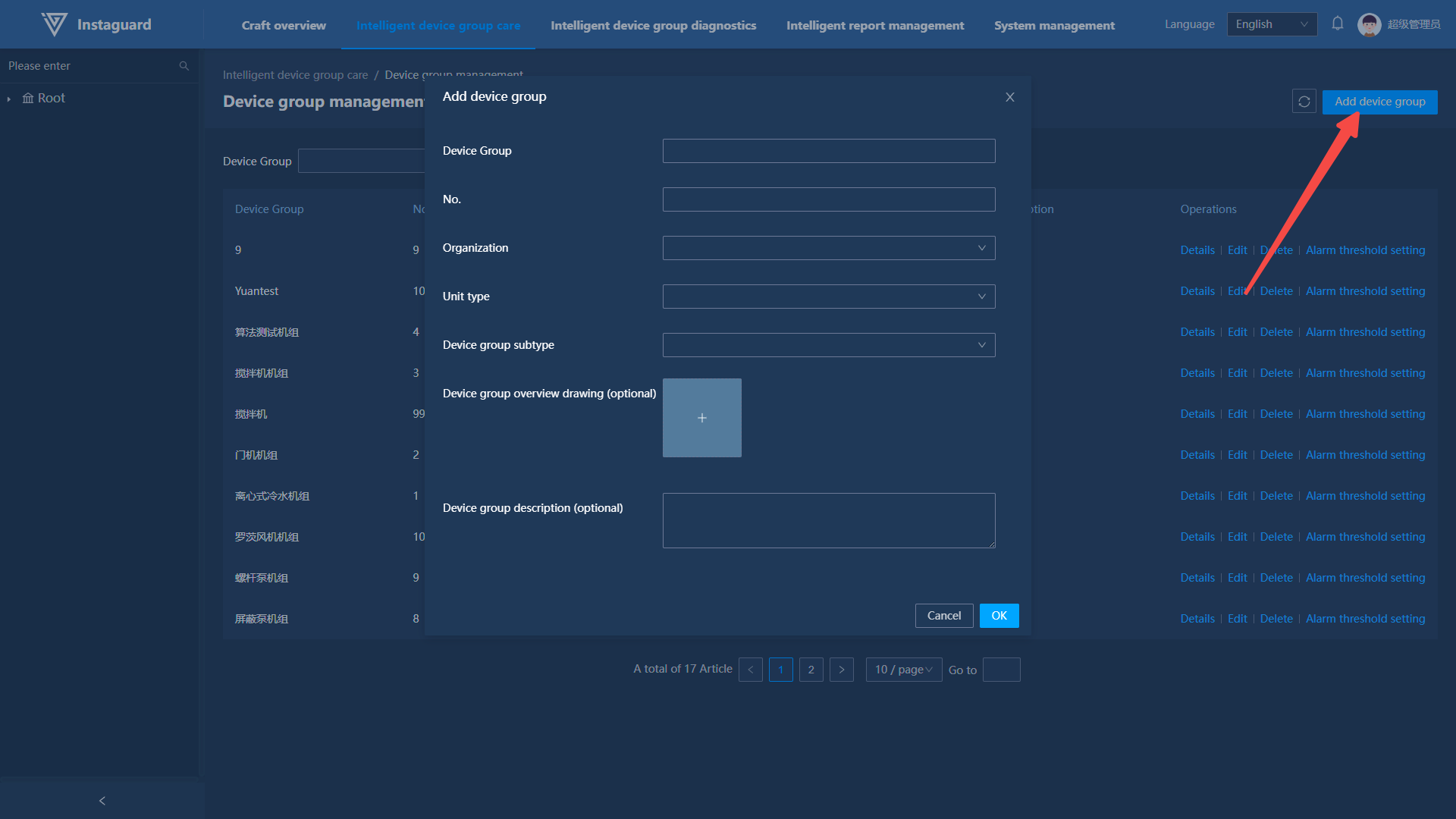Click the notification bell icon
Image resolution: width=1456 pixels, height=819 pixels.
coord(1338,24)
